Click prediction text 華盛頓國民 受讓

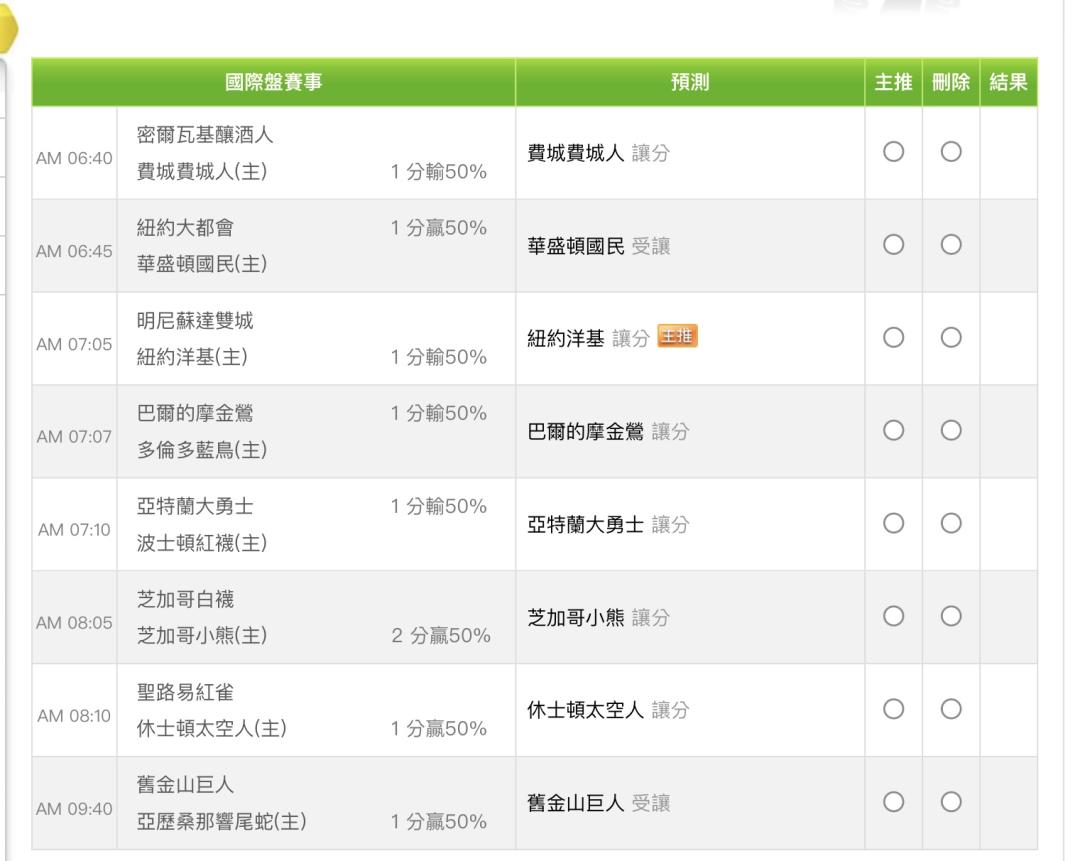[x=599, y=246]
